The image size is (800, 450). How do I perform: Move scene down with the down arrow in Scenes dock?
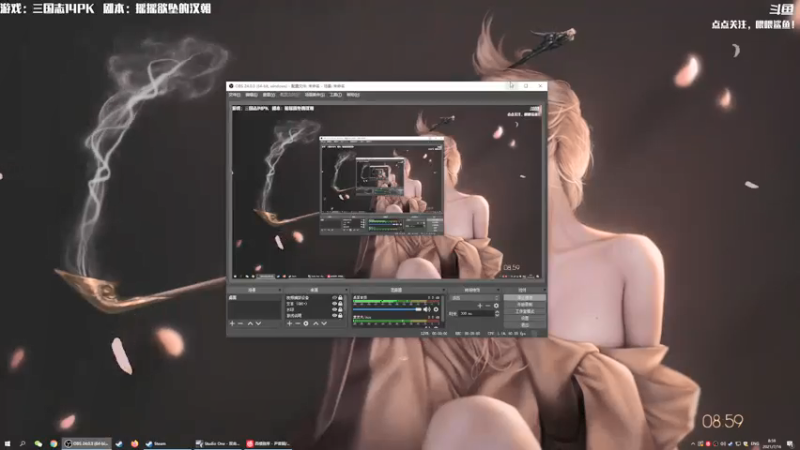[259, 323]
